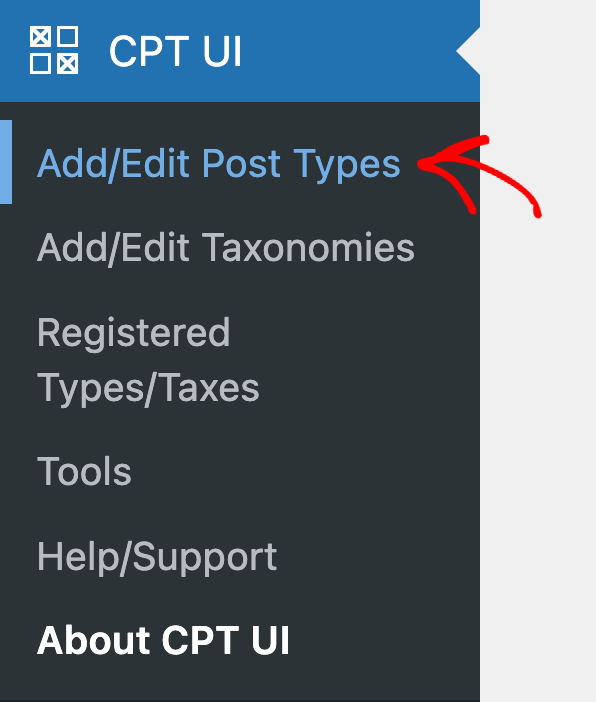Click the Types/Taxes line of the submenu
Image resolution: width=596 pixels, height=702 pixels.
148,388
